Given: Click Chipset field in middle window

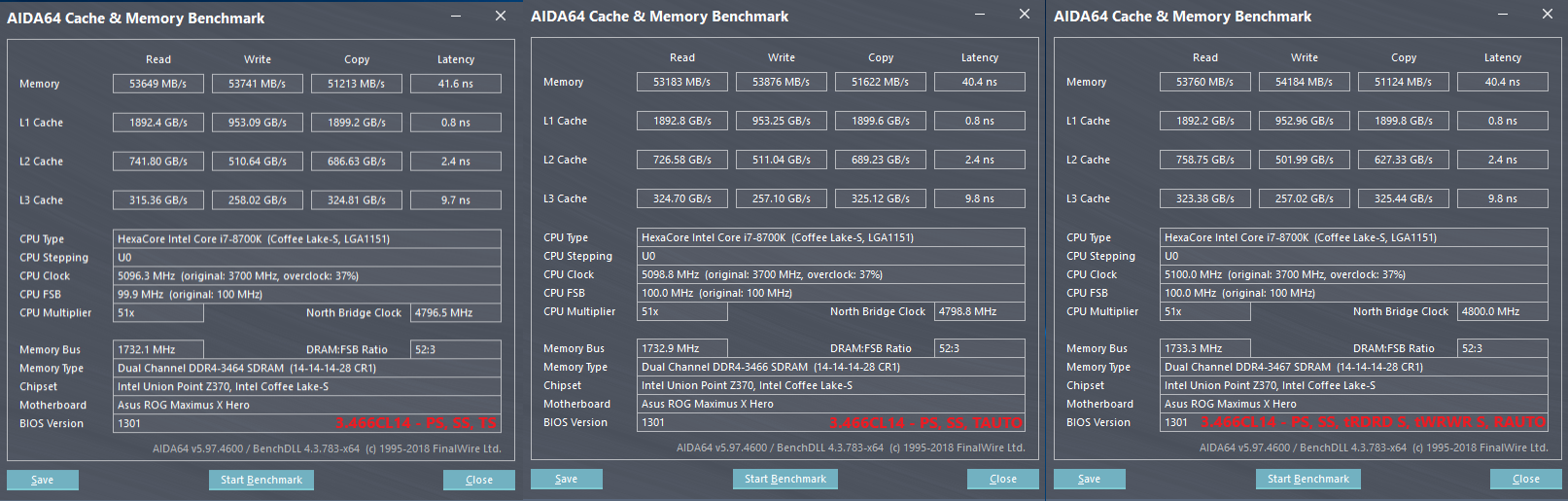Looking at the screenshot, I should click(831, 385).
